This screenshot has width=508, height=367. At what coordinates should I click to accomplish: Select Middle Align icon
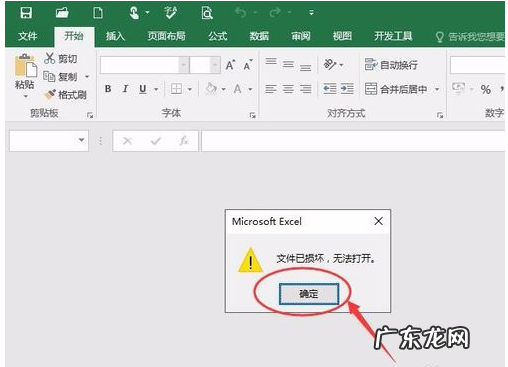(x=288, y=64)
